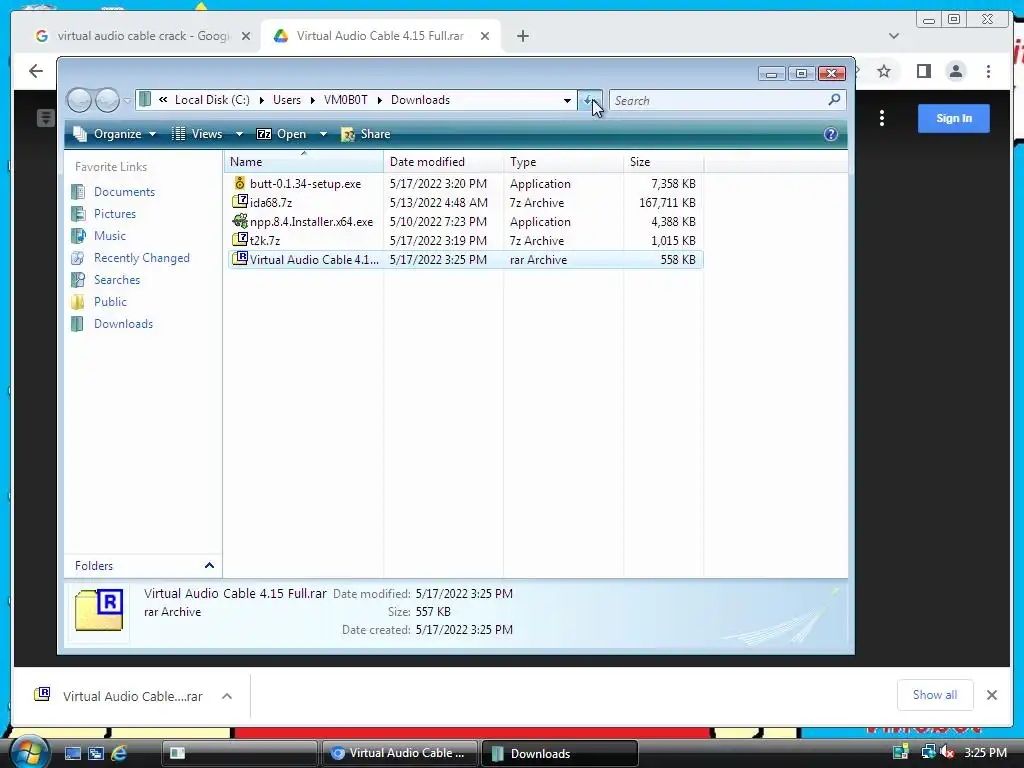The image size is (1024, 768).
Task: Open downloaded Virtual Audio Cable rar in download bar
Action: coord(119,696)
